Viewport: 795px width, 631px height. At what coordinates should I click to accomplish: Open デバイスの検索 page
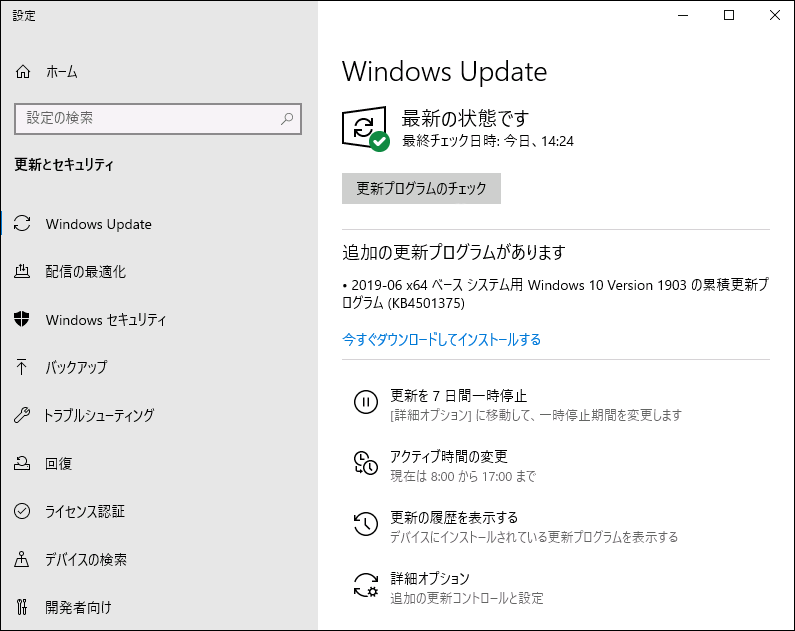click(x=86, y=559)
